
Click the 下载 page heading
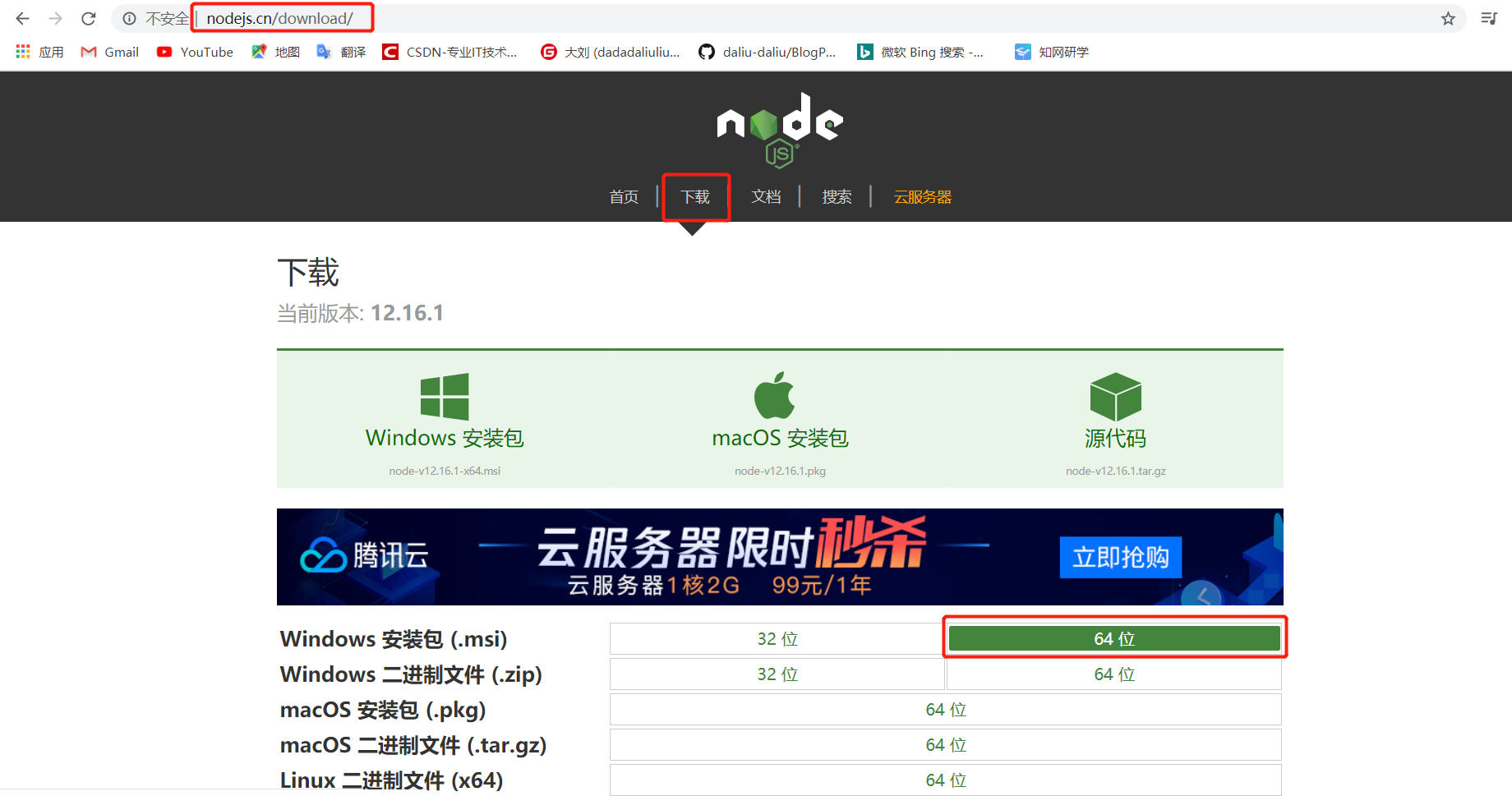click(x=308, y=273)
